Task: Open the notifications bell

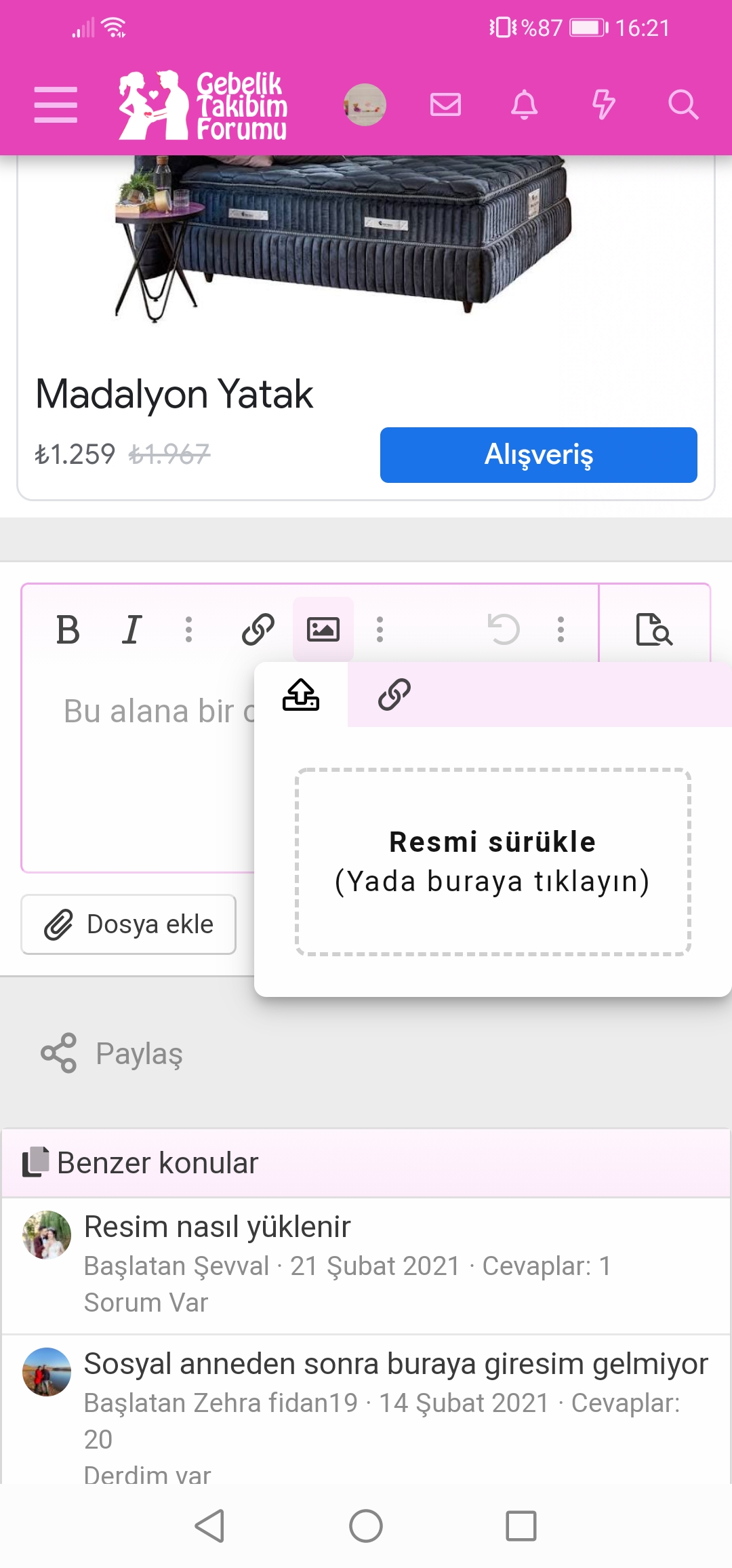Action: tap(523, 104)
